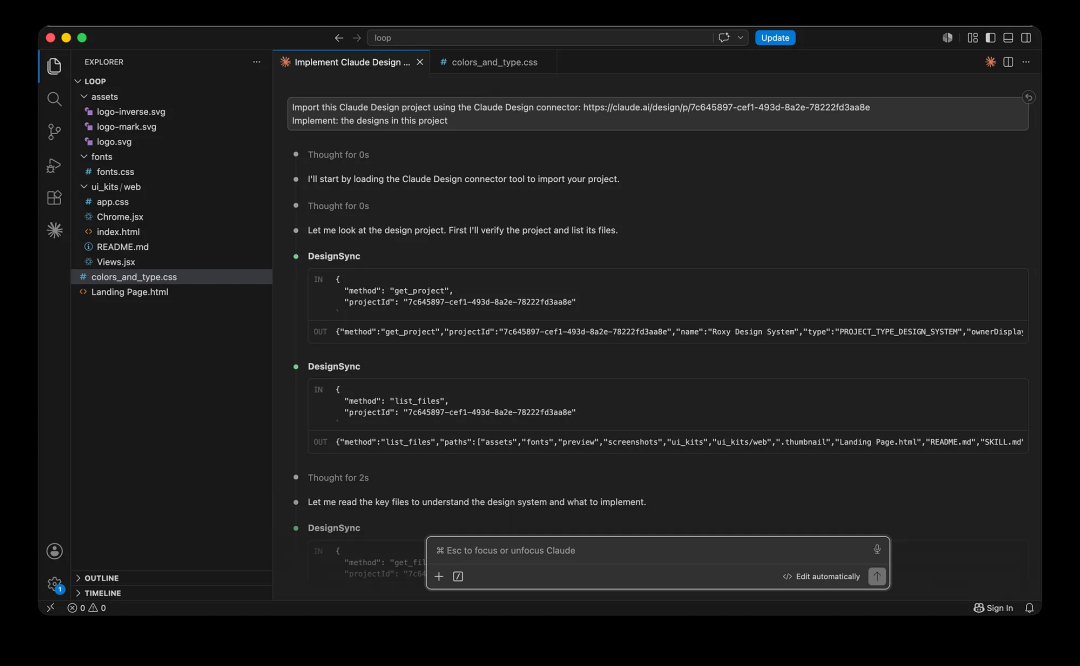Go forward with navigation arrow

(x=357, y=38)
